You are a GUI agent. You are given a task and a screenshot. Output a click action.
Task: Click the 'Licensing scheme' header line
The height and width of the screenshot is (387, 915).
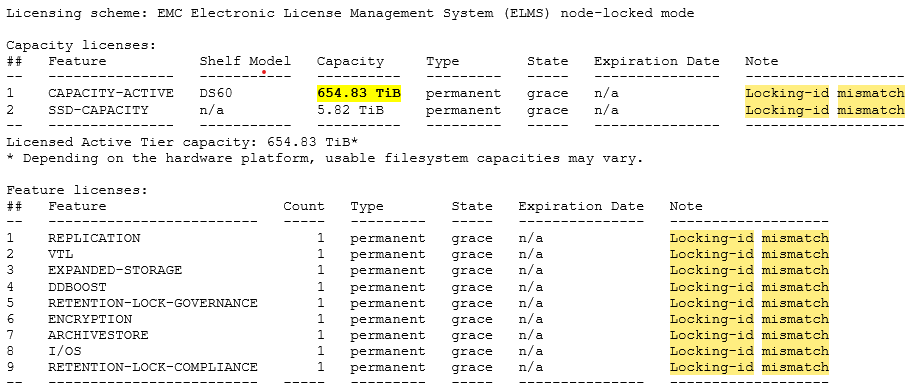[350, 13]
